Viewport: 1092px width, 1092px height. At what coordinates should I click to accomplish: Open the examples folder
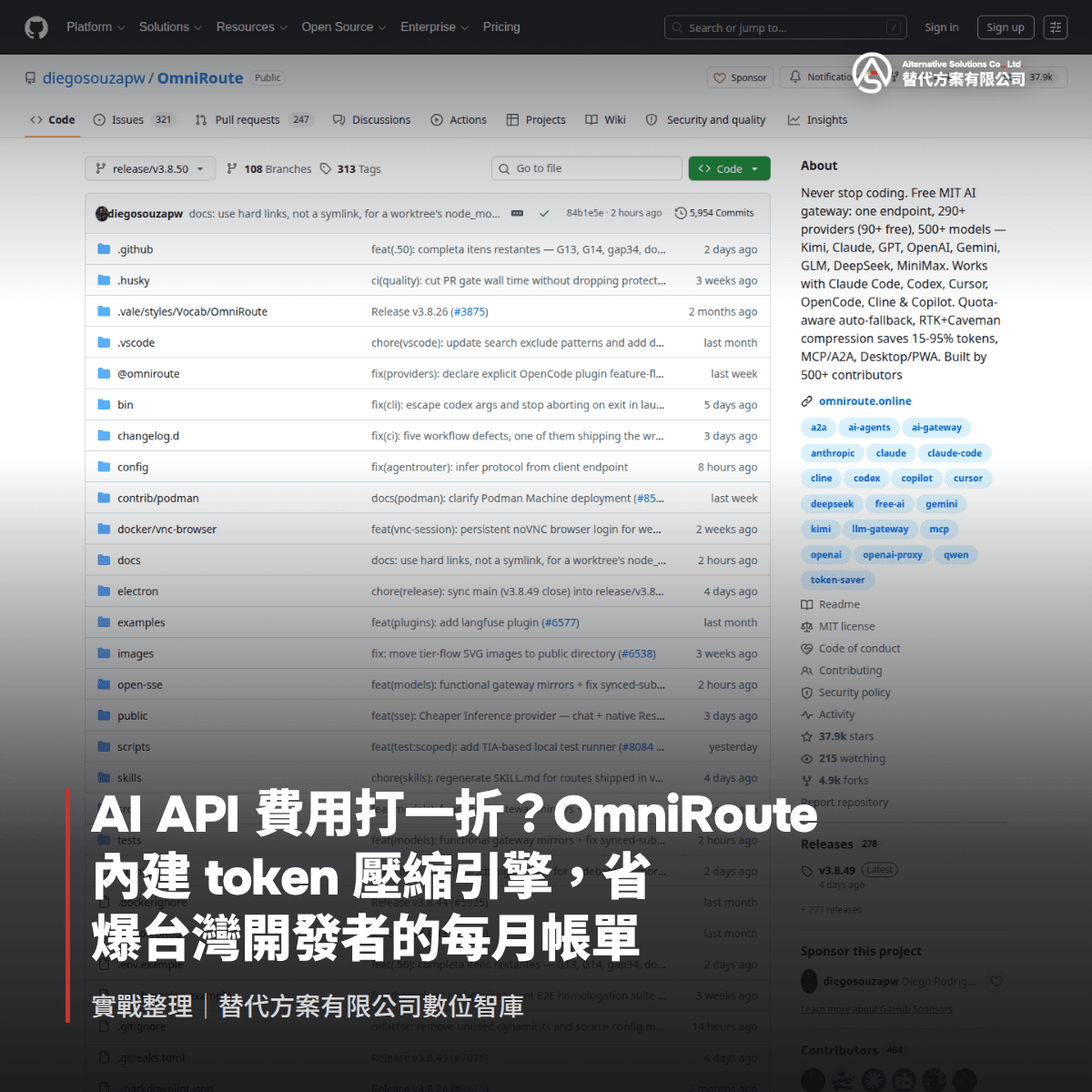click(x=141, y=622)
